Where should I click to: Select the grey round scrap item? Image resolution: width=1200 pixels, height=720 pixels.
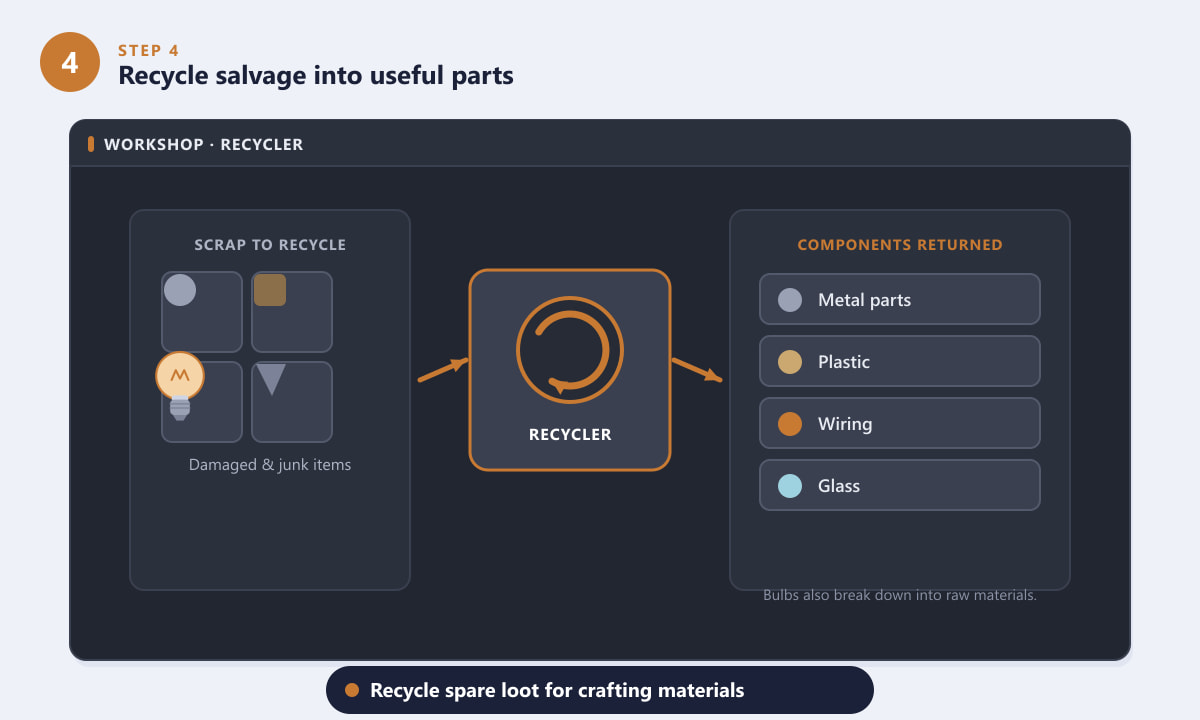click(180, 290)
